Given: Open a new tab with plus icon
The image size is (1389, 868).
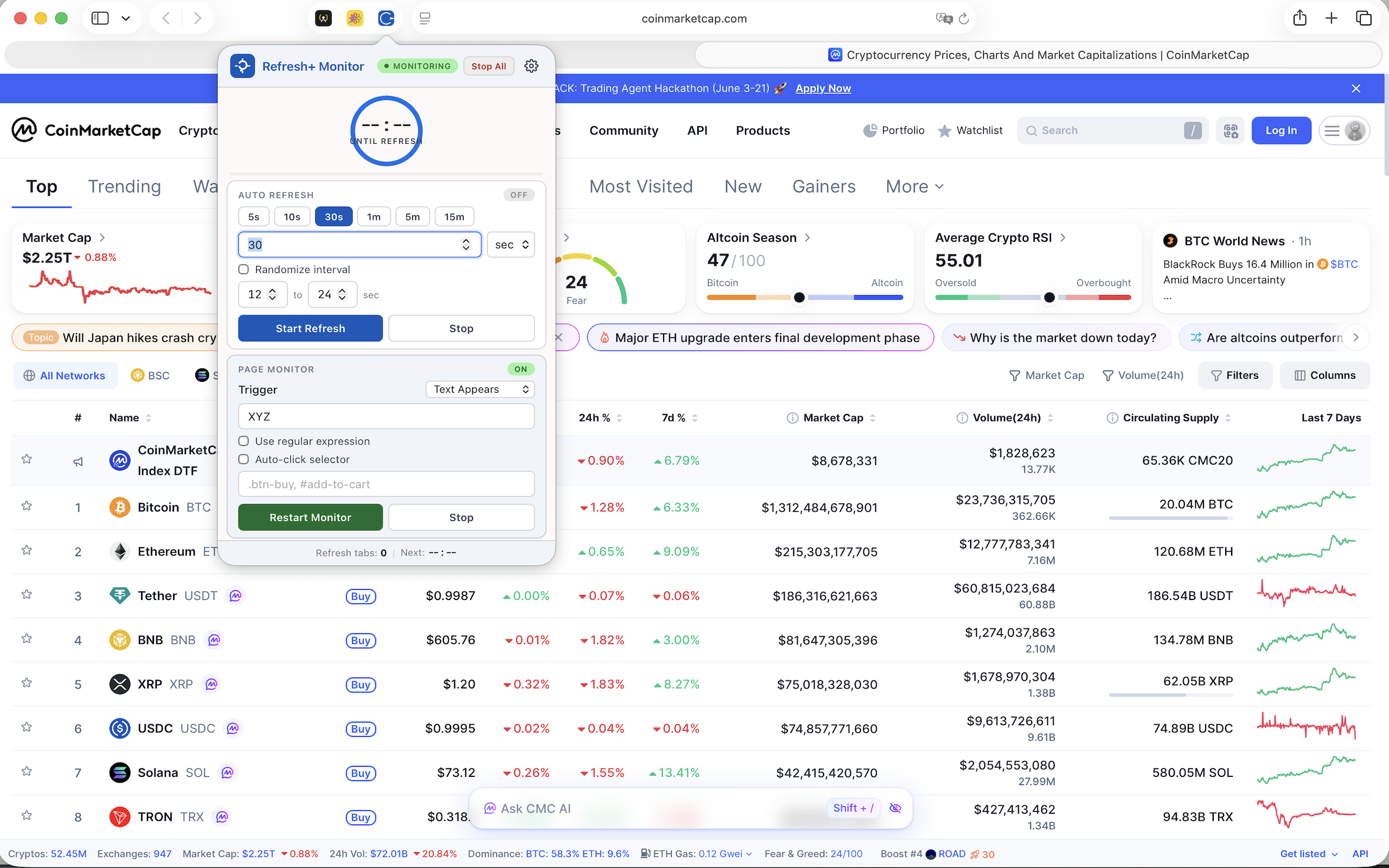Looking at the screenshot, I should coord(1331,18).
